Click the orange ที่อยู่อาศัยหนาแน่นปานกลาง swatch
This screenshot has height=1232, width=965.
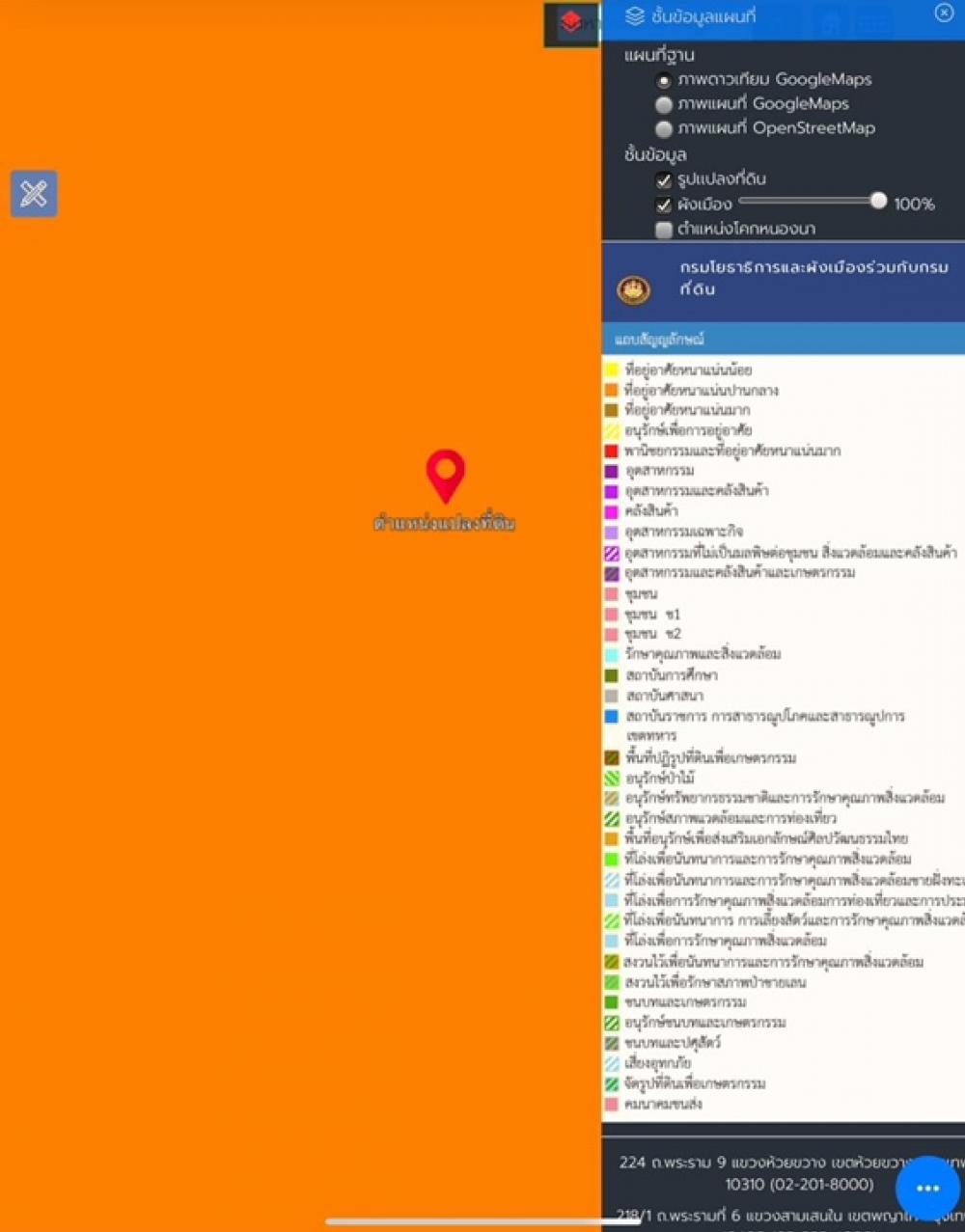click(x=611, y=390)
